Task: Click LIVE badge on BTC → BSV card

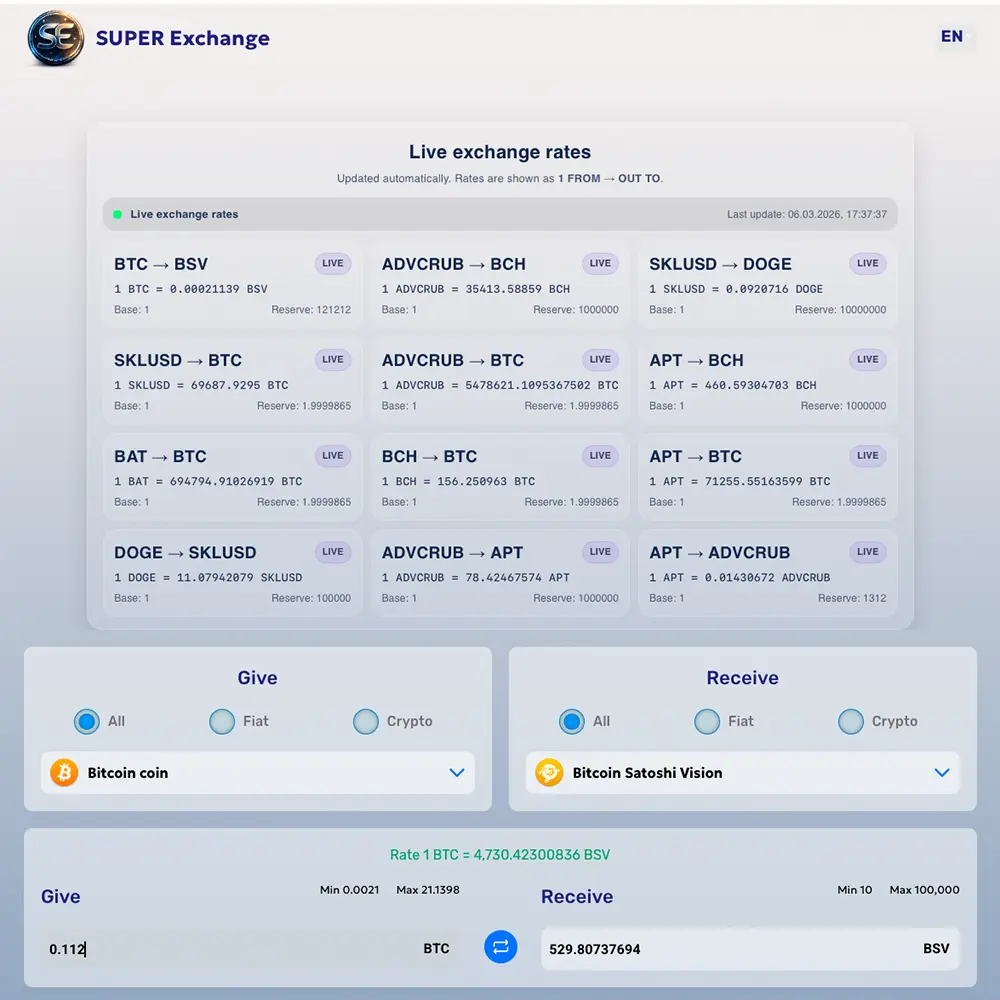Action: (x=333, y=264)
